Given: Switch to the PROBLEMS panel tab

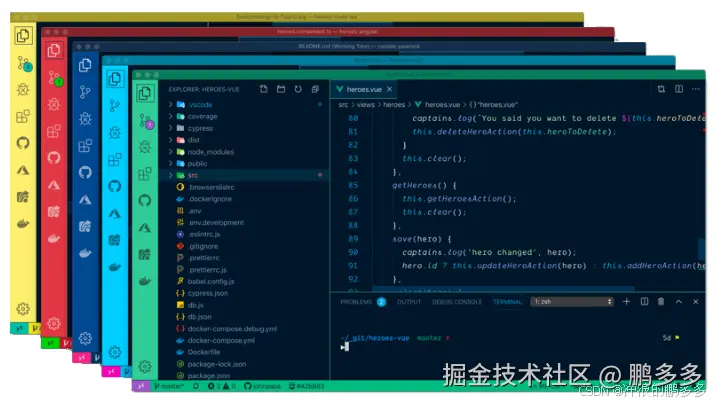Looking at the screenshot, I should (356, 301).
